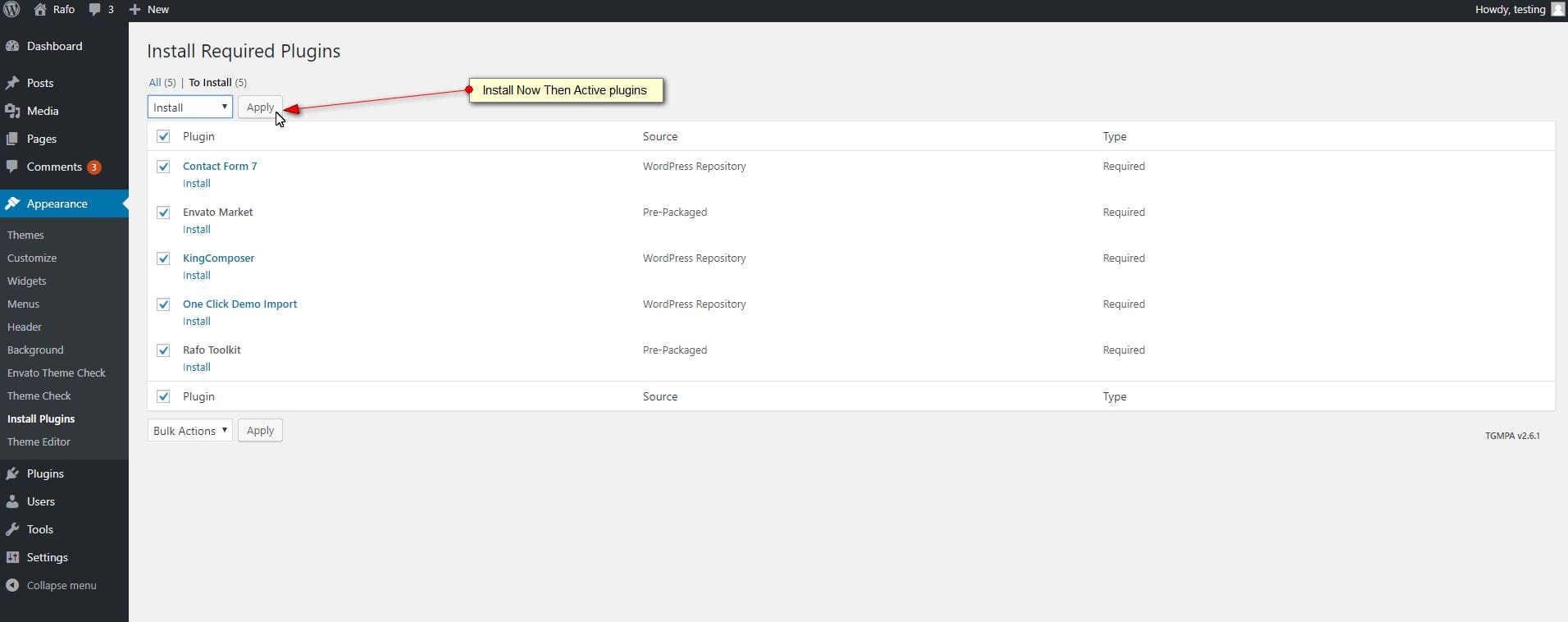Click the home icon beside Rafo

click(40, 10)
